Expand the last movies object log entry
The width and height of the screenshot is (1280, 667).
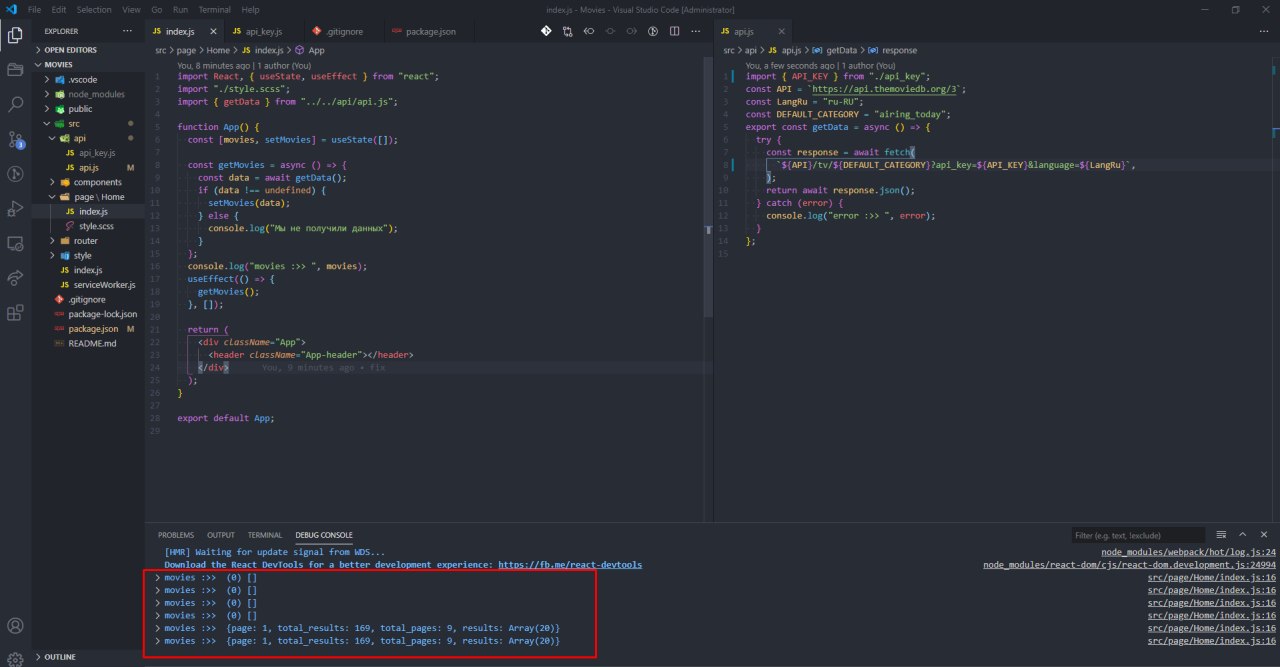(157, 640)
